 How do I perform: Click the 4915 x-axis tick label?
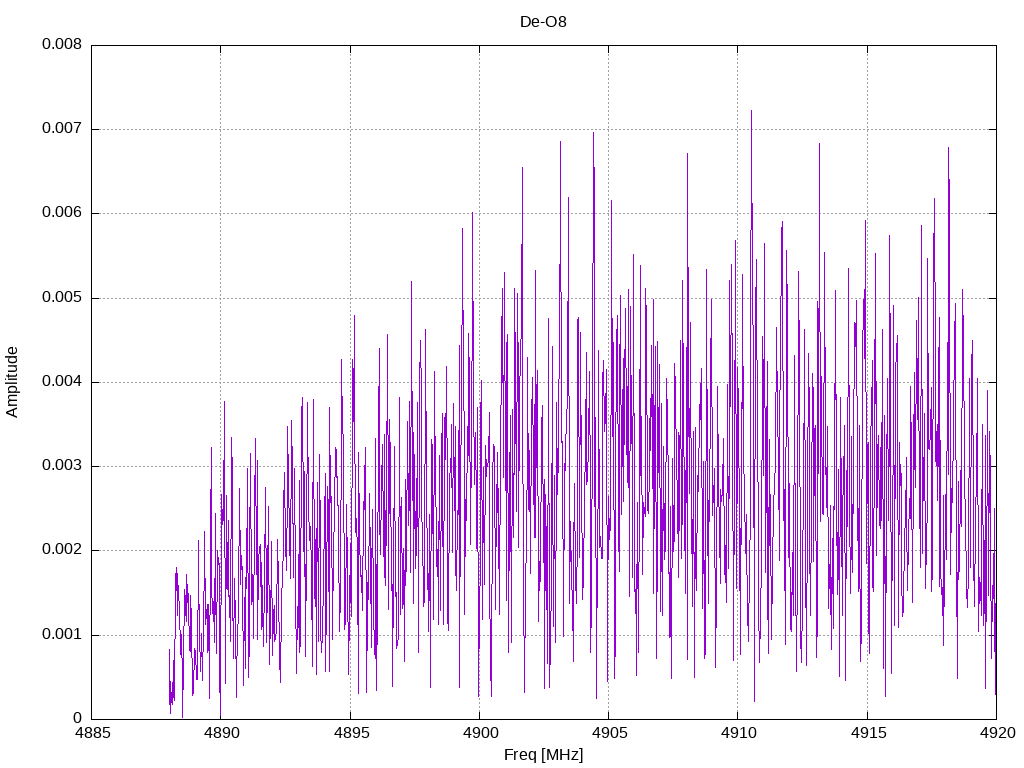867,733
